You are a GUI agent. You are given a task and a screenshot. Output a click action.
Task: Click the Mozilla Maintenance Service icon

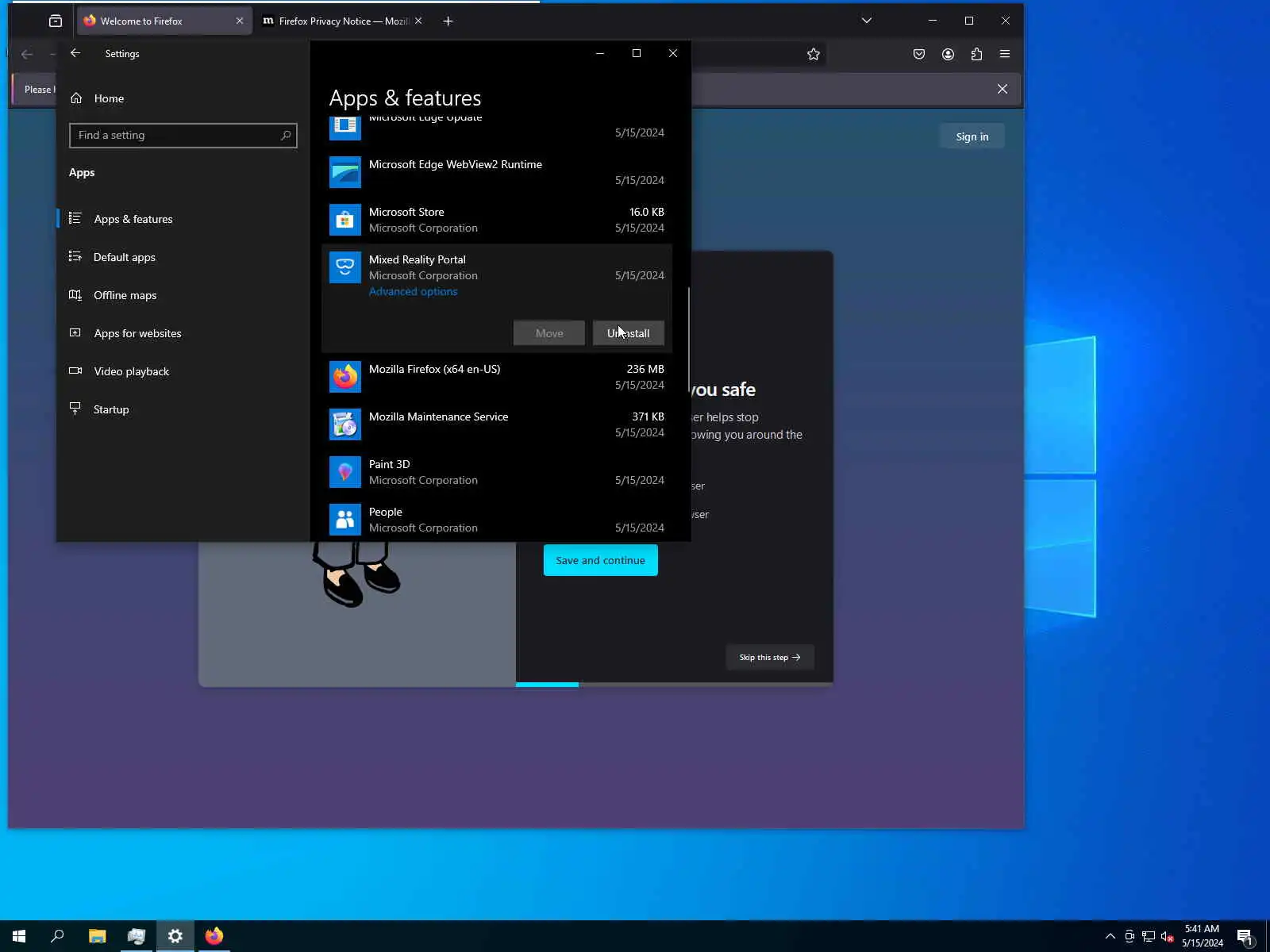click(345, 424)
